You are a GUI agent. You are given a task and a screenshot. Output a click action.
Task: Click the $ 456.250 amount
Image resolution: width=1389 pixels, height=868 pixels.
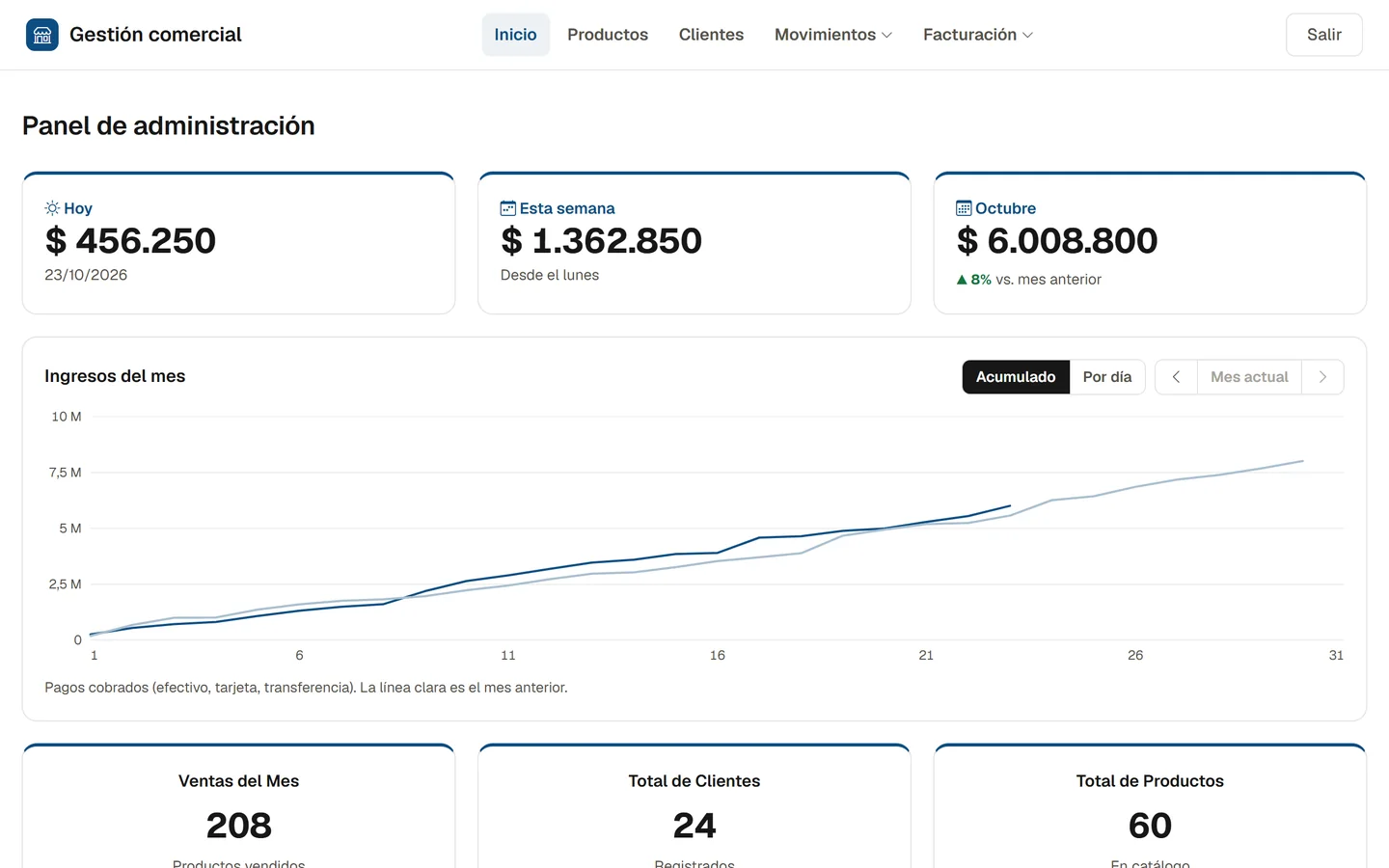click(x=130, y=241)
